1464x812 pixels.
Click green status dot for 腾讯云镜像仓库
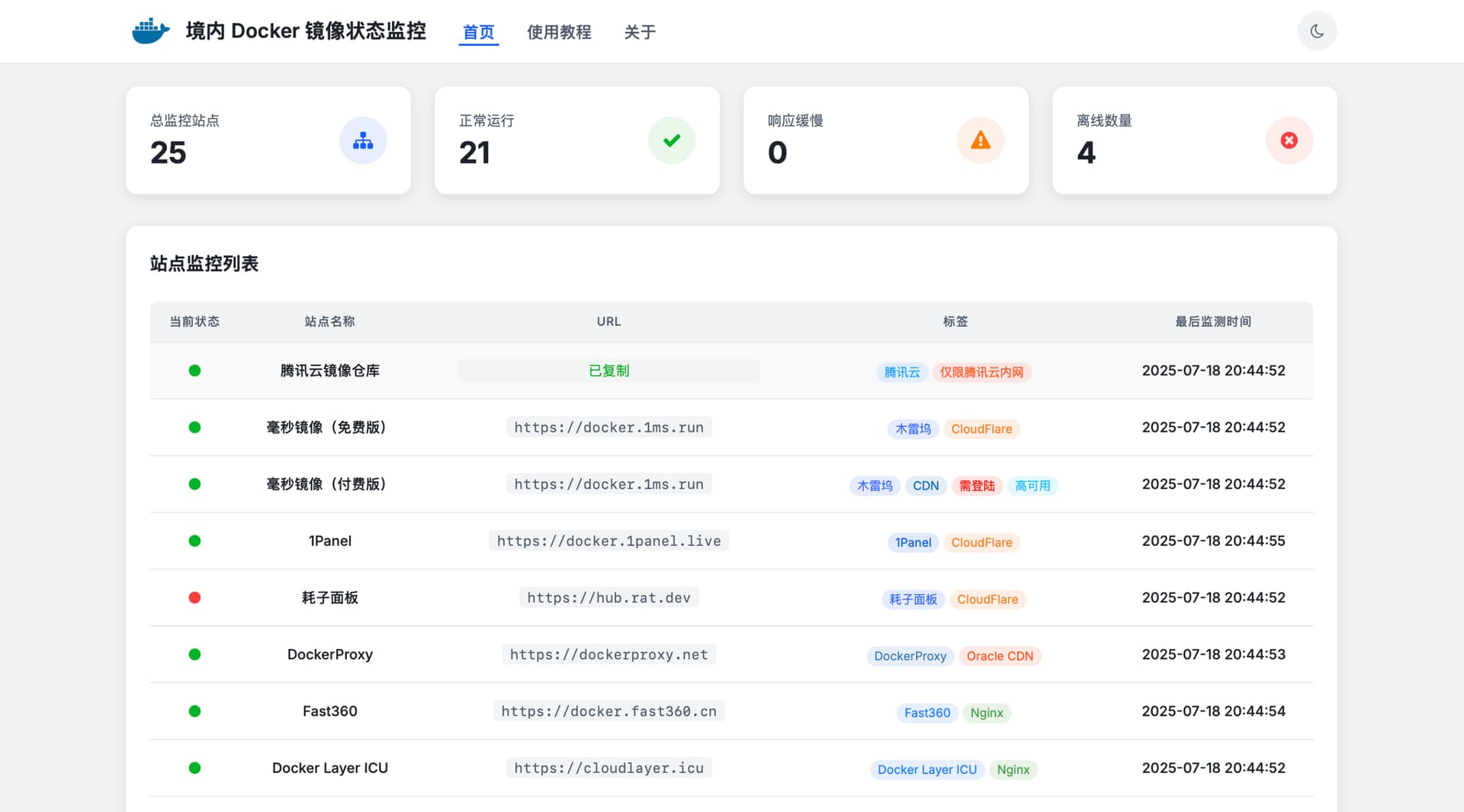coord(194,371)
